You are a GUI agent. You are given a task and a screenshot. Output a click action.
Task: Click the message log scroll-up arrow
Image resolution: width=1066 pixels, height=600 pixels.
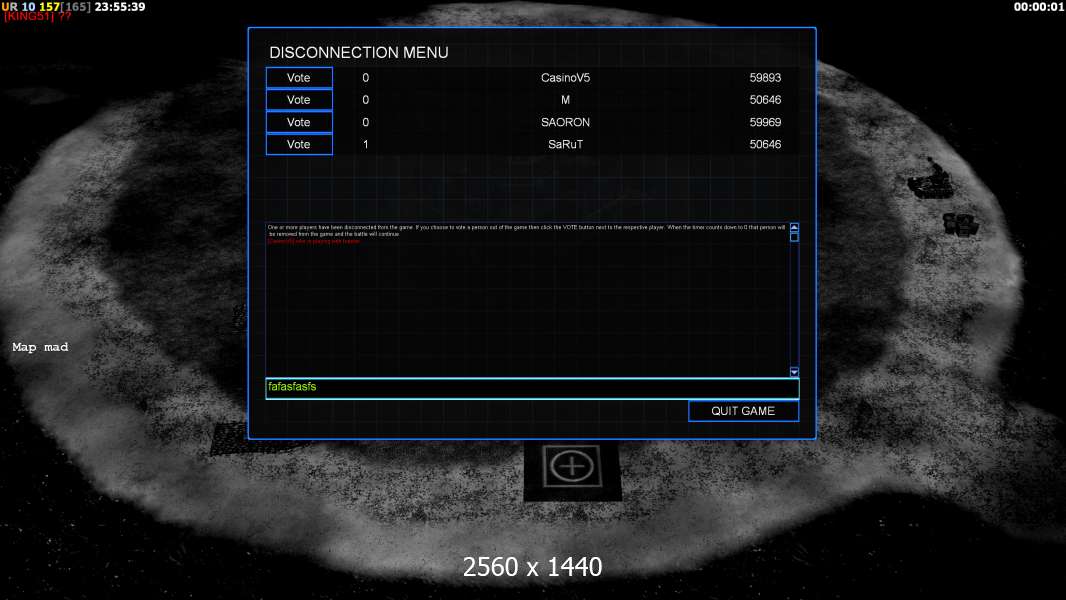[794, 228]
